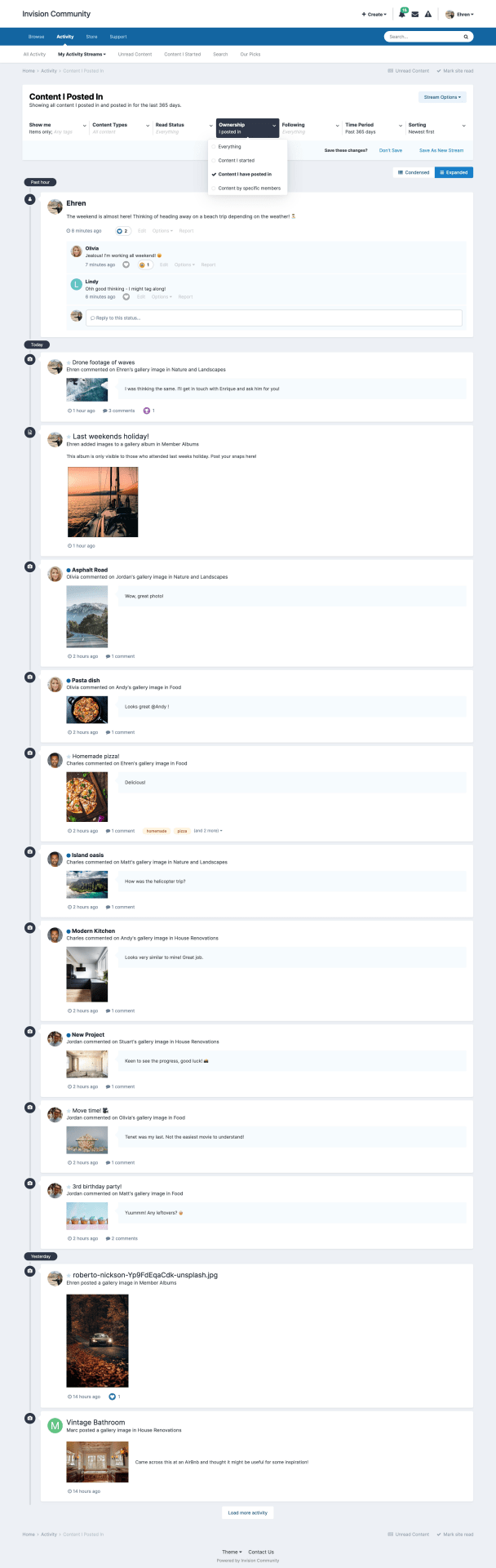The width and height of the screenshot is (496, 1568).
Task: Open the messages envelope icon
Action: pyautogui.click(x=415, y=15)
